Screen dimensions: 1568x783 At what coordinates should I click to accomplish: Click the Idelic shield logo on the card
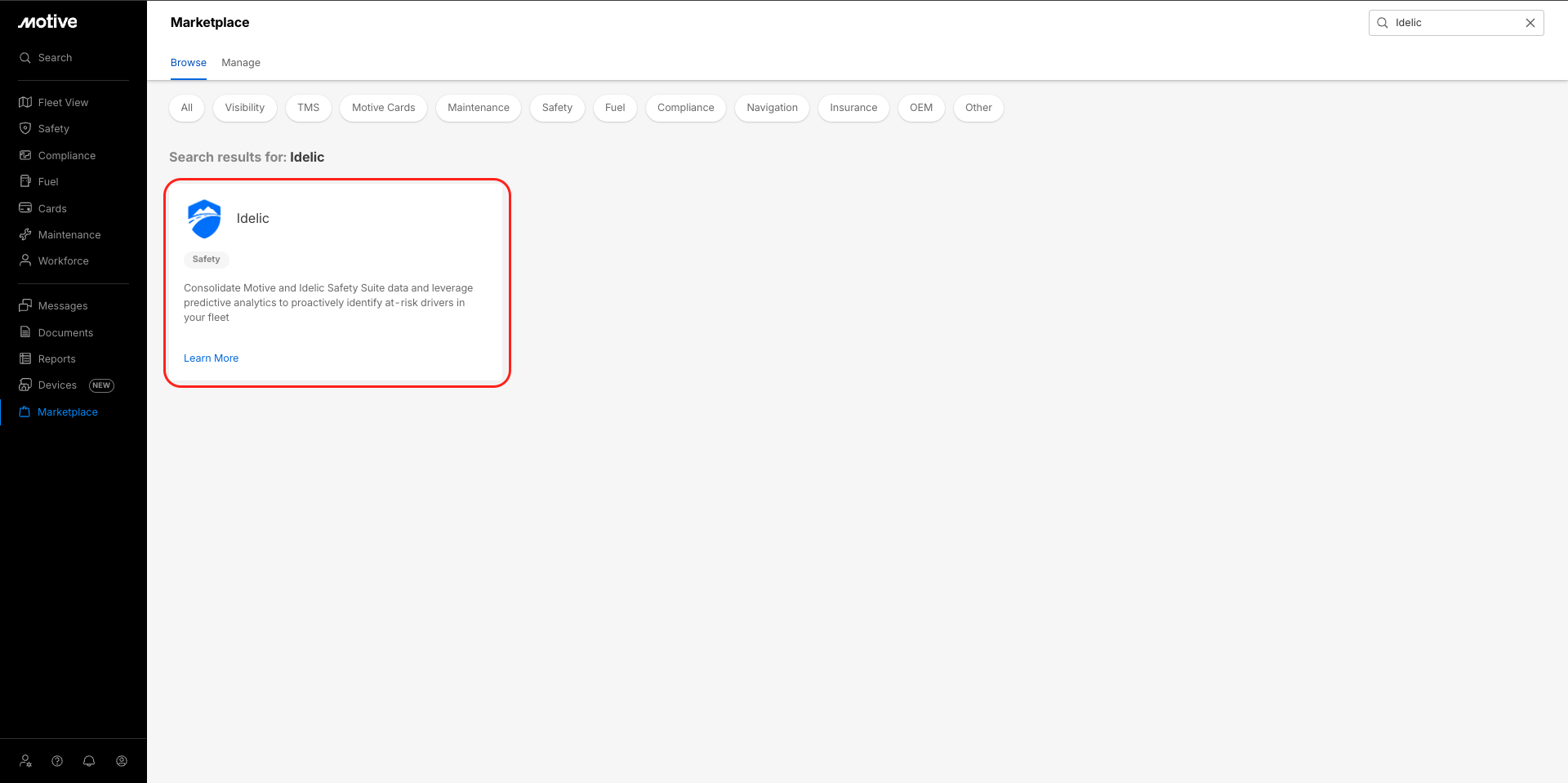(x=204, y=219)
